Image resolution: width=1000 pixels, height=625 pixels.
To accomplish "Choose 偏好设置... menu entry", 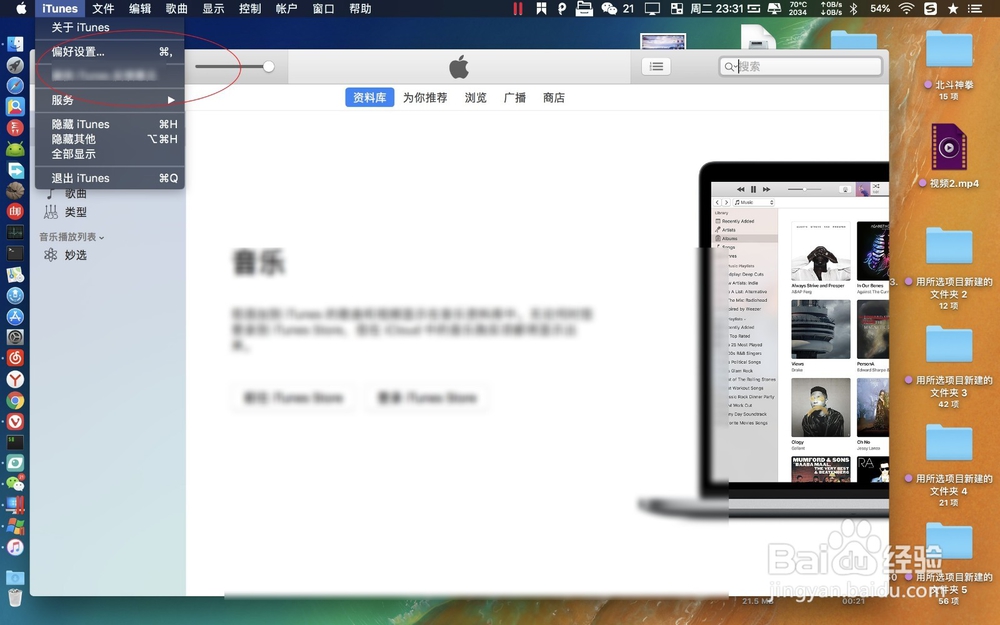I will [110, 52].
